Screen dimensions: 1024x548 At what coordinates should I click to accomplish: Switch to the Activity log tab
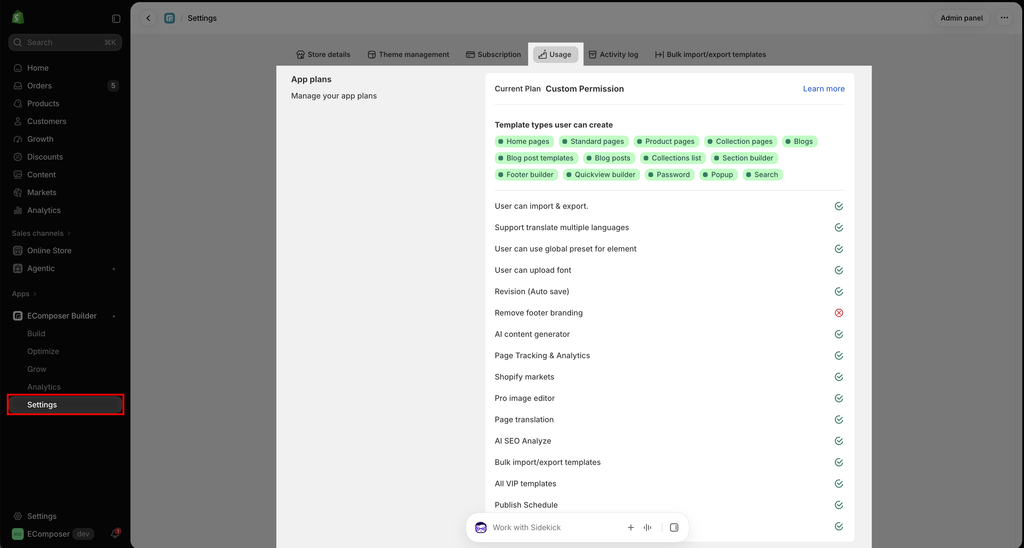(x=613, y=55)
